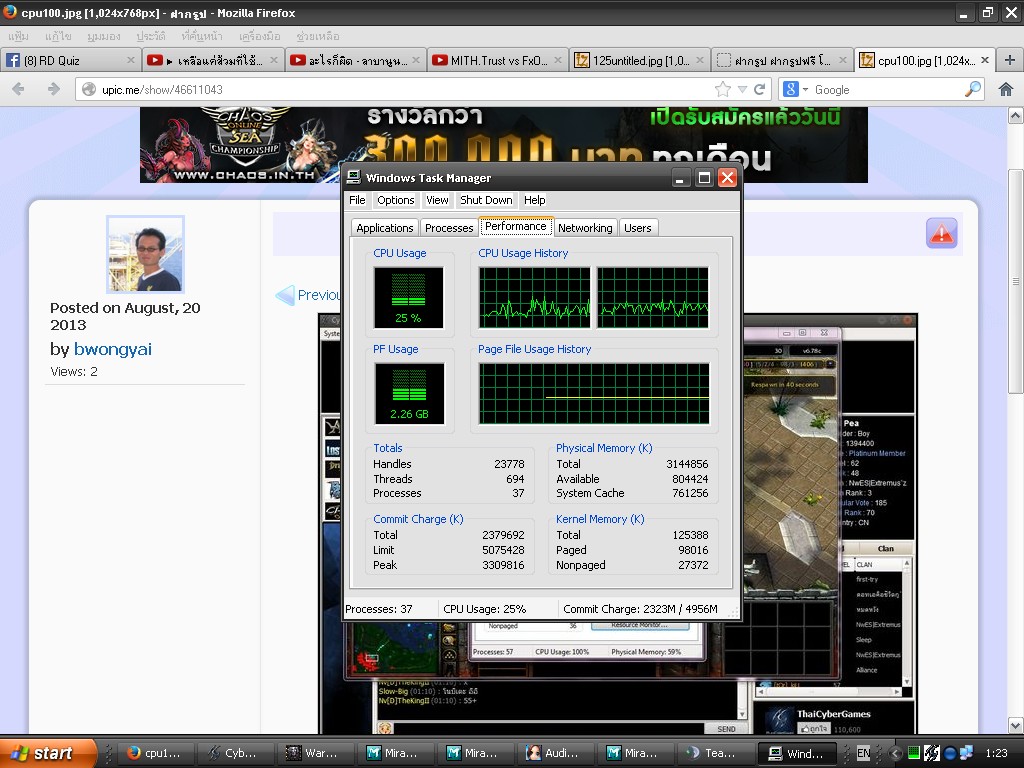Screen dimensions: 1024x768
Task: Switch to the Audi... taskbar button
Action: coord(554,753)
